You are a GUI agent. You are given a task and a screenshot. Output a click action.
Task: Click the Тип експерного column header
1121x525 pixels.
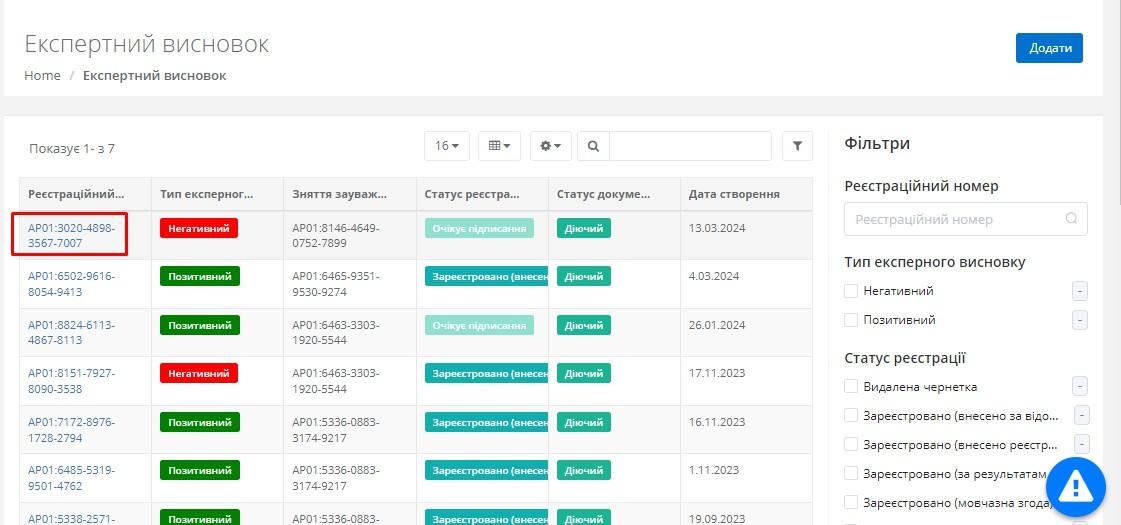(207, 194)
